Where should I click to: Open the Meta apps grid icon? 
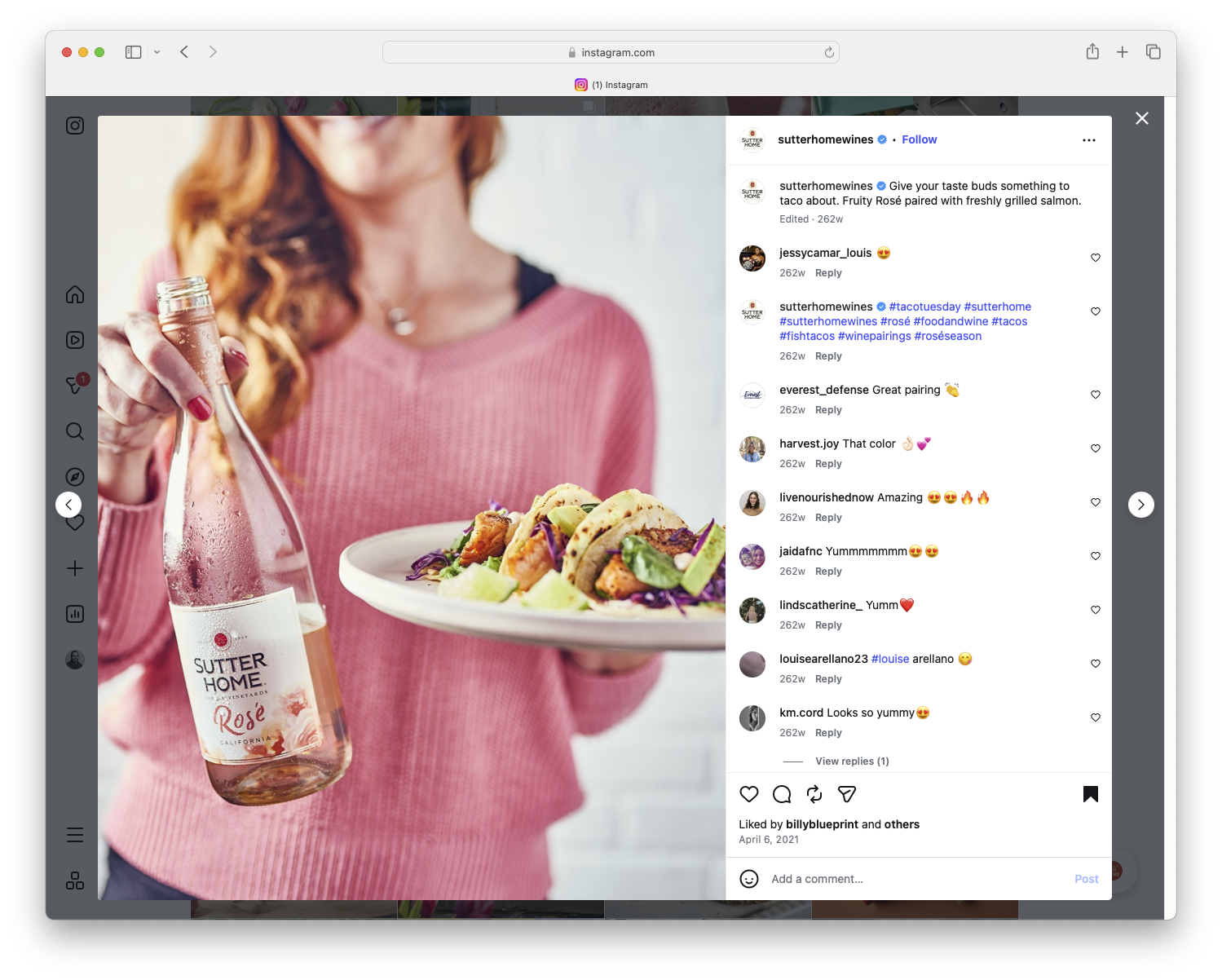click(x=75, y=881)
